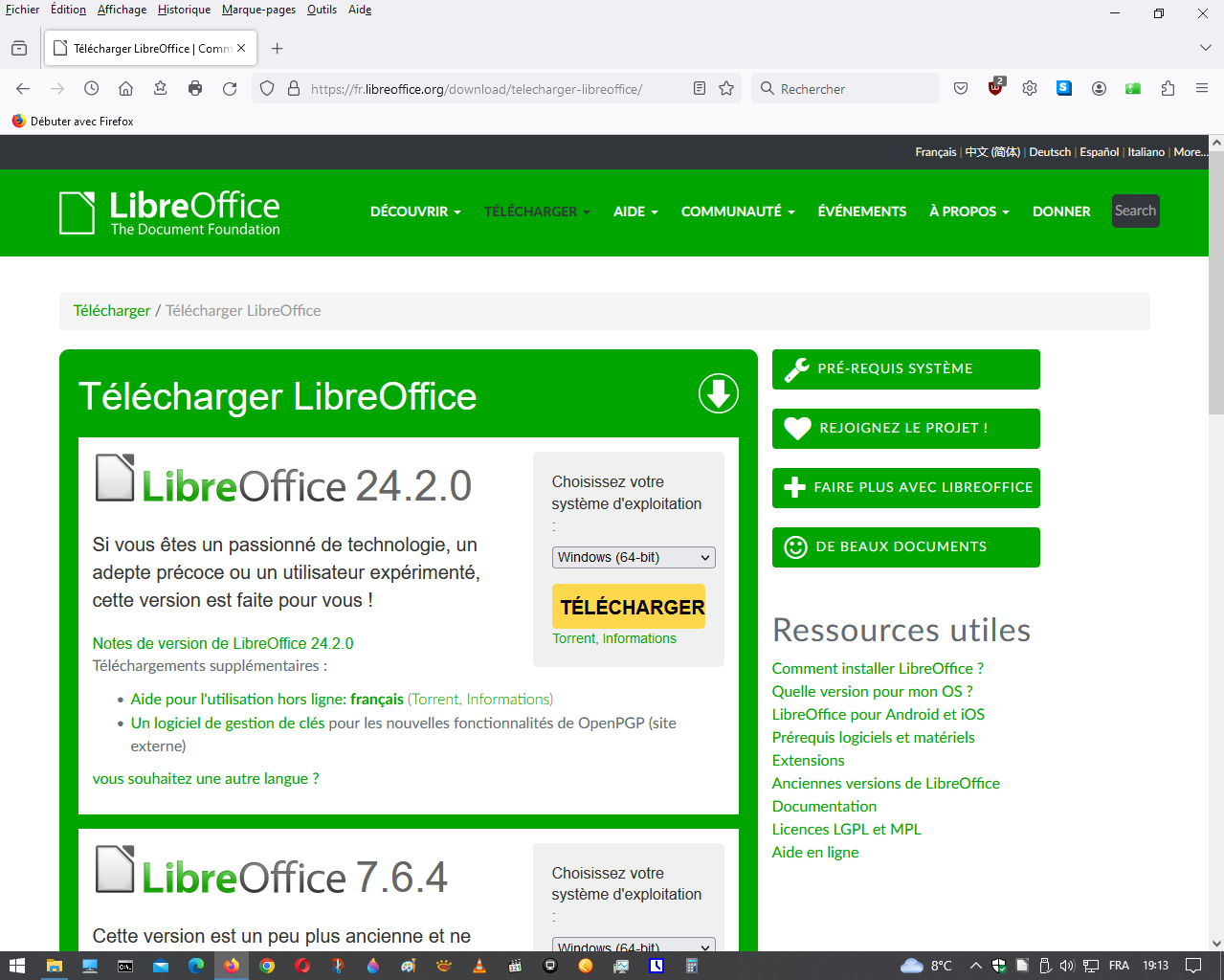Viewport: 1224px width, 980px height.
Task: Reload the page with the refresh icon
Action: (x=230, y=88)
